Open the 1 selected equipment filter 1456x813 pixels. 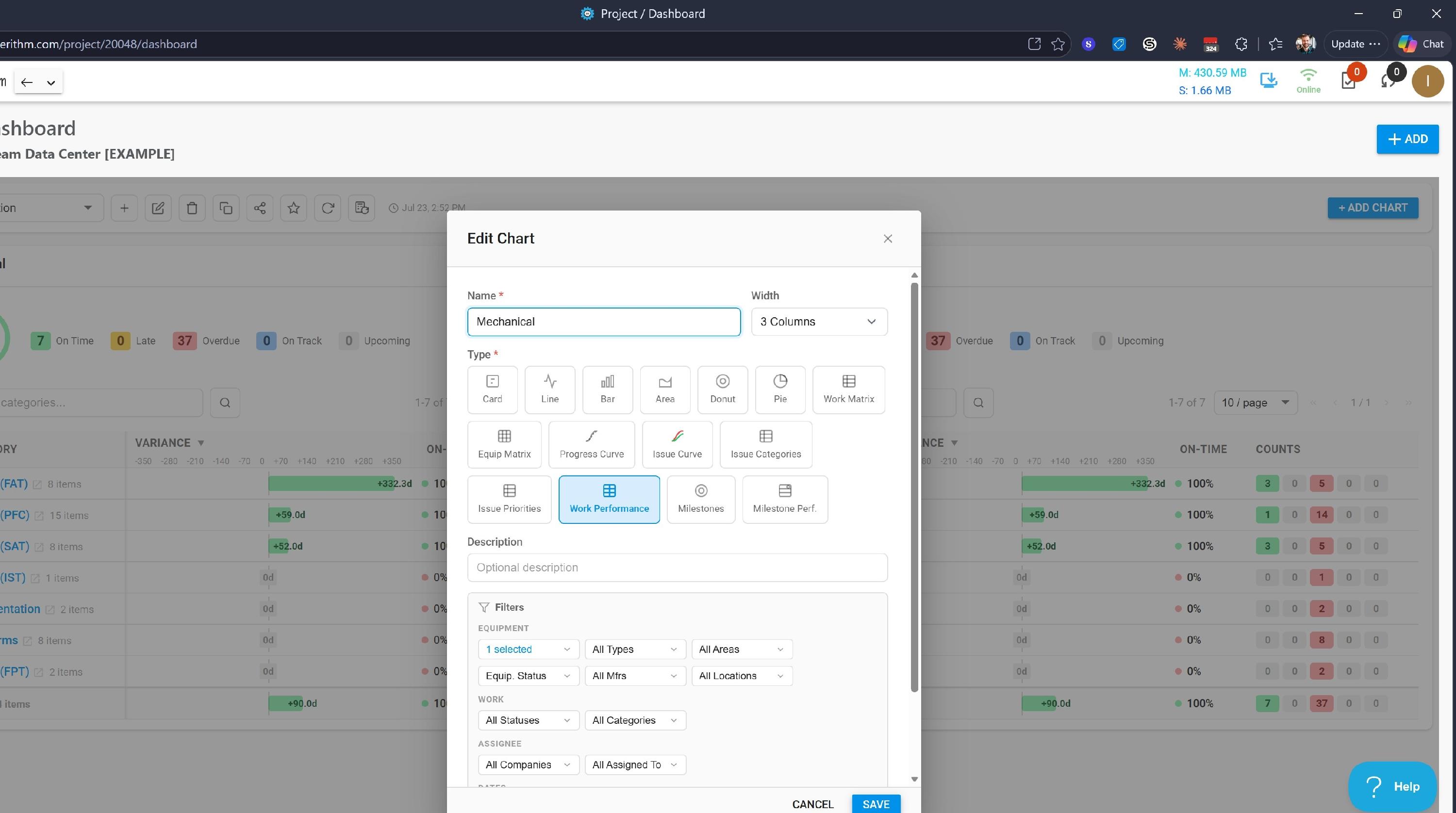click(x=529, y=649)
